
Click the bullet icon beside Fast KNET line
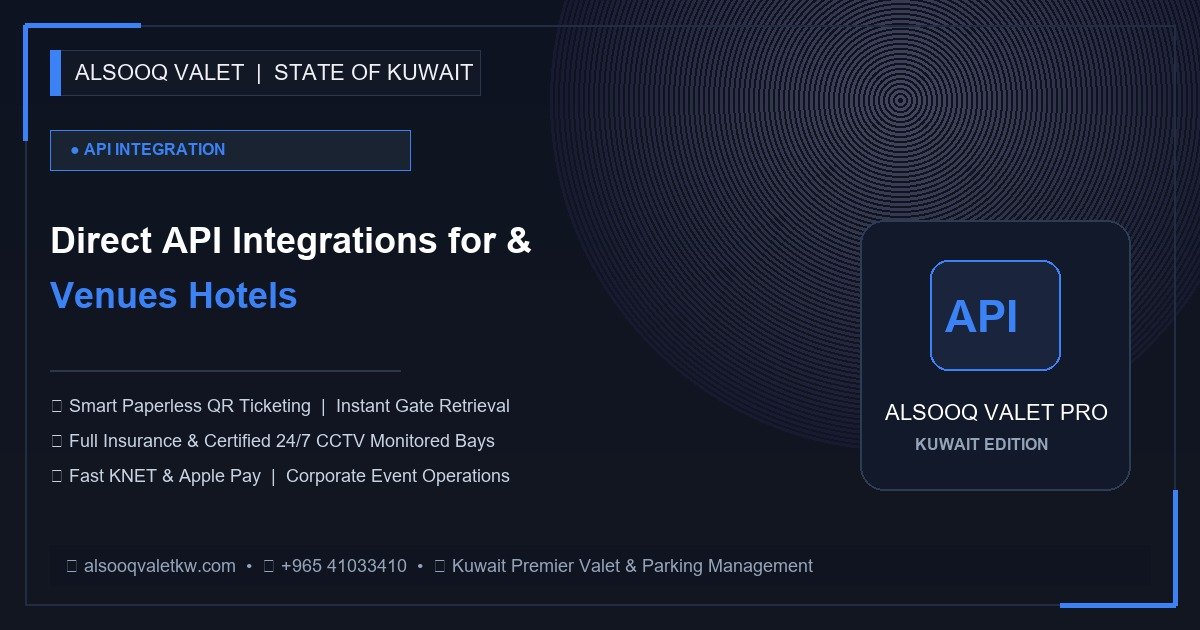pos(56,476)
